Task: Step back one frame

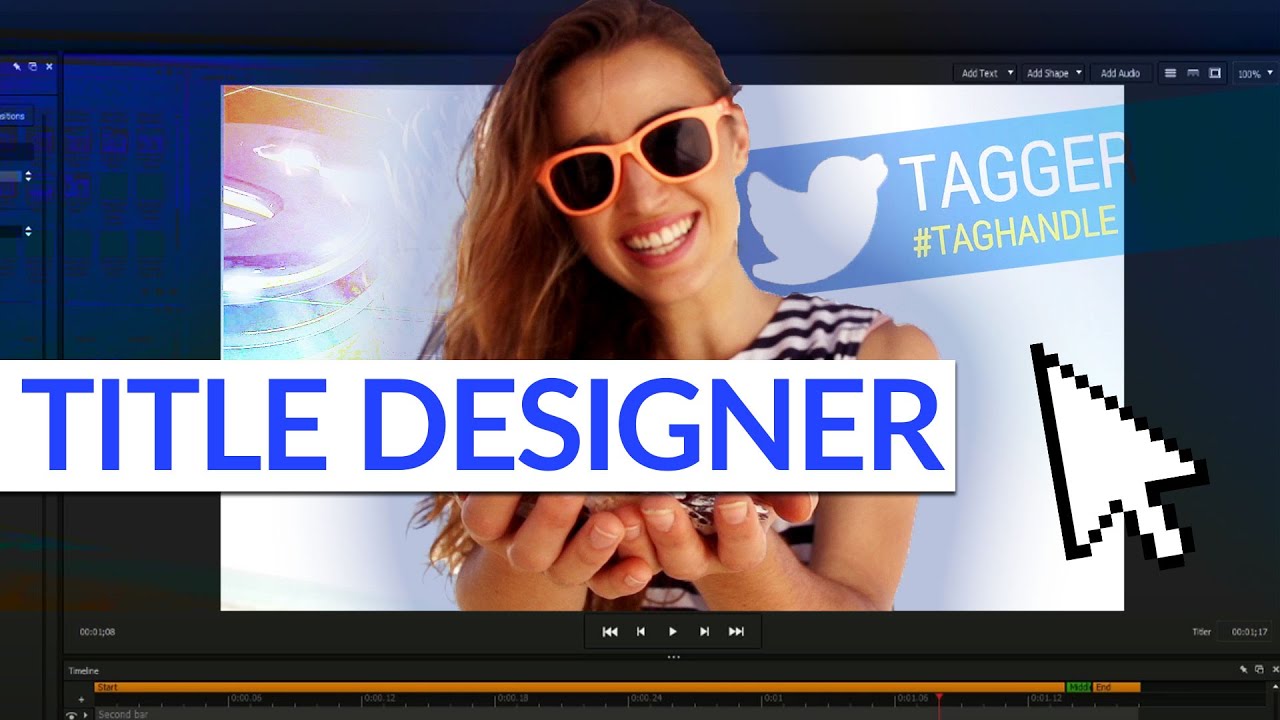Action: click(641, 631)
